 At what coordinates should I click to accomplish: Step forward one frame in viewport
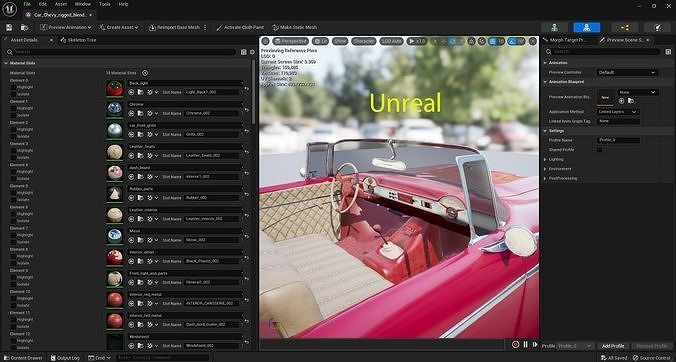[x=535, y=345]
